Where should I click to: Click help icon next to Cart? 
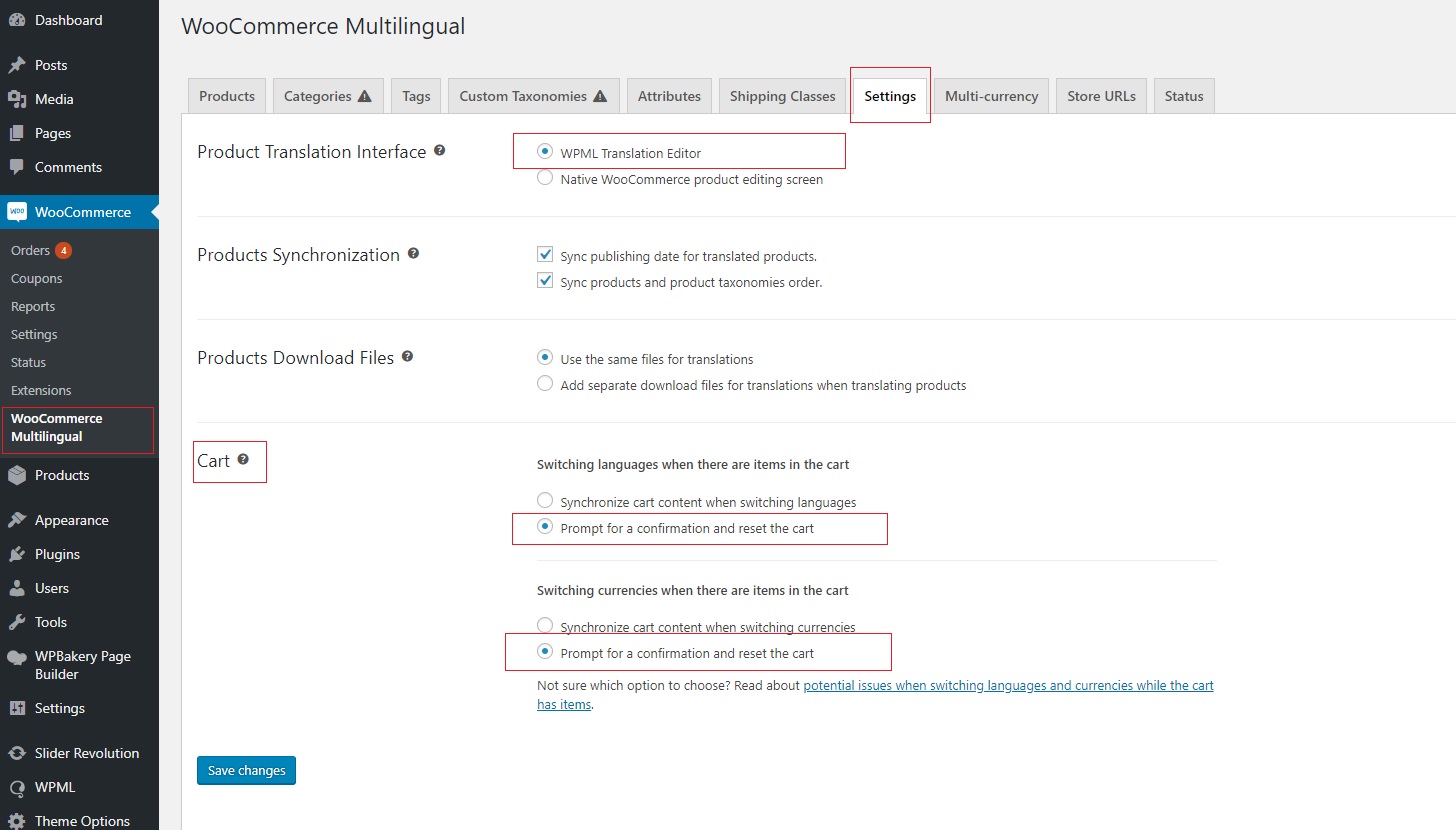pyautogui.click(x=243, y=460)
